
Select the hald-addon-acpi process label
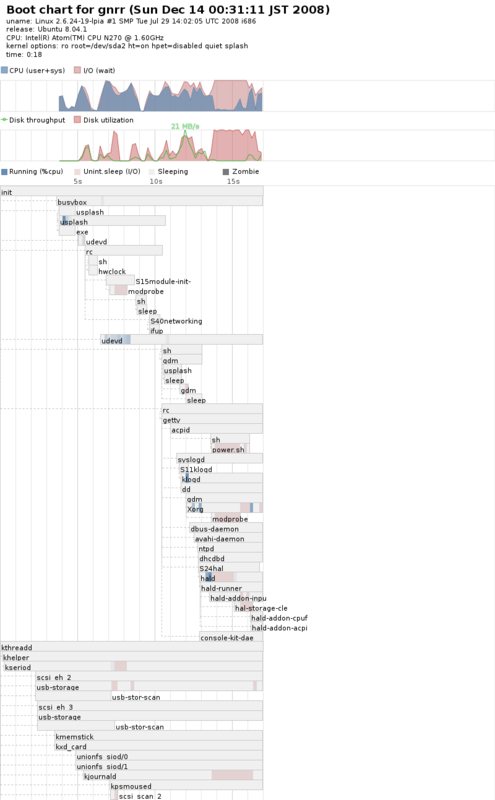[x=279, y=628]
